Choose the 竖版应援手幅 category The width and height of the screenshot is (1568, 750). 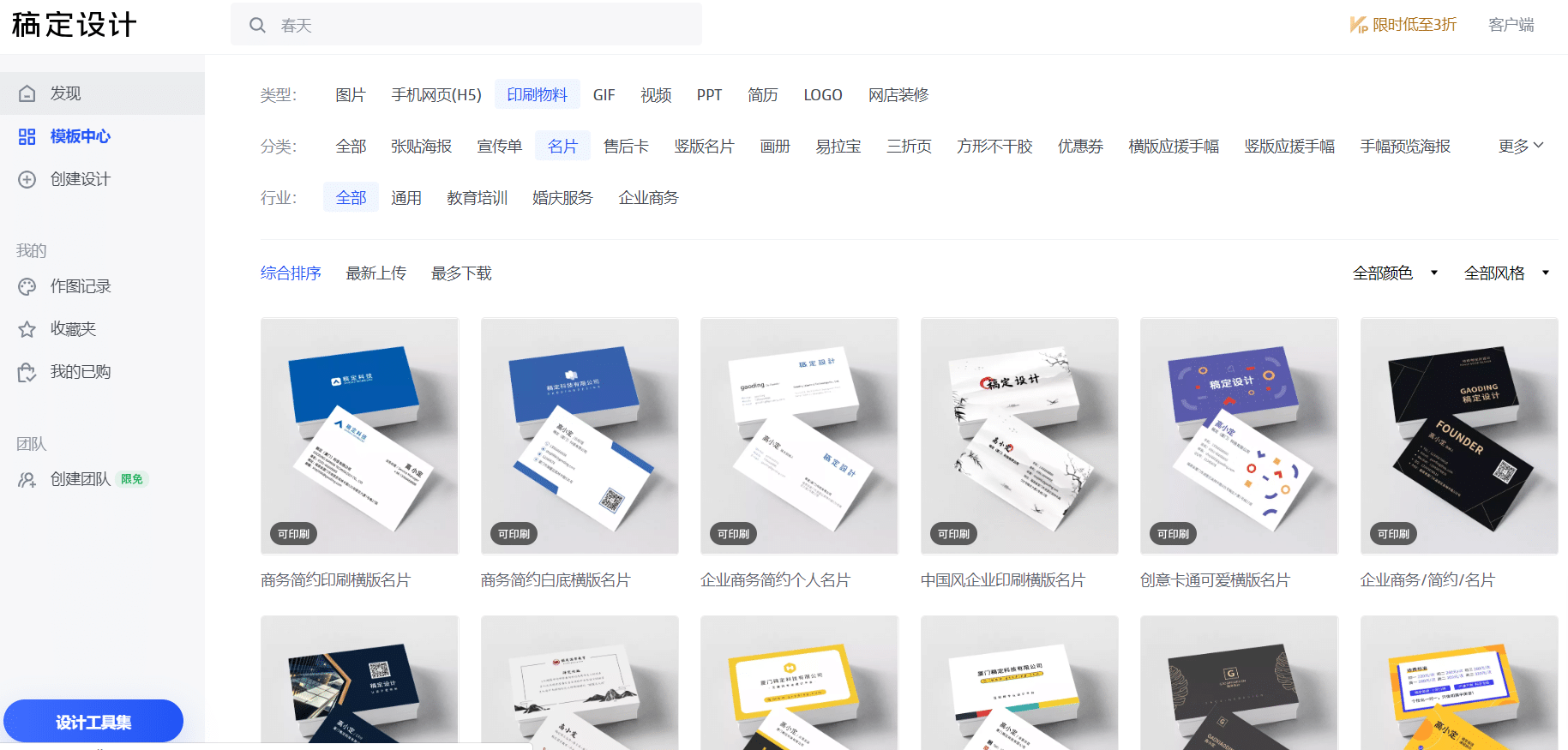[1289, 146]
